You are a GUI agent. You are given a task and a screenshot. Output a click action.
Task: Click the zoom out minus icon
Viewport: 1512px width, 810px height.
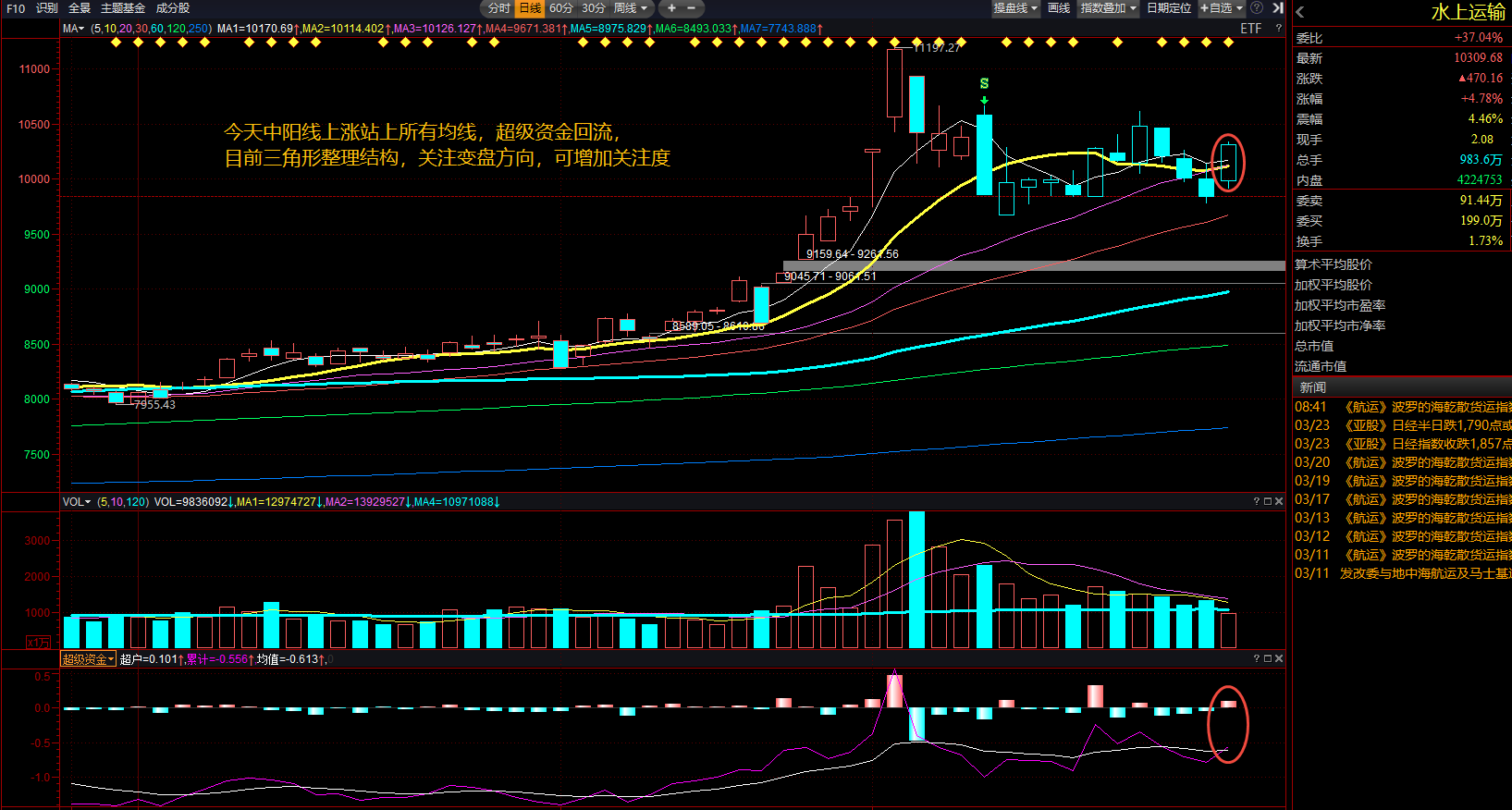pos(691,8)
